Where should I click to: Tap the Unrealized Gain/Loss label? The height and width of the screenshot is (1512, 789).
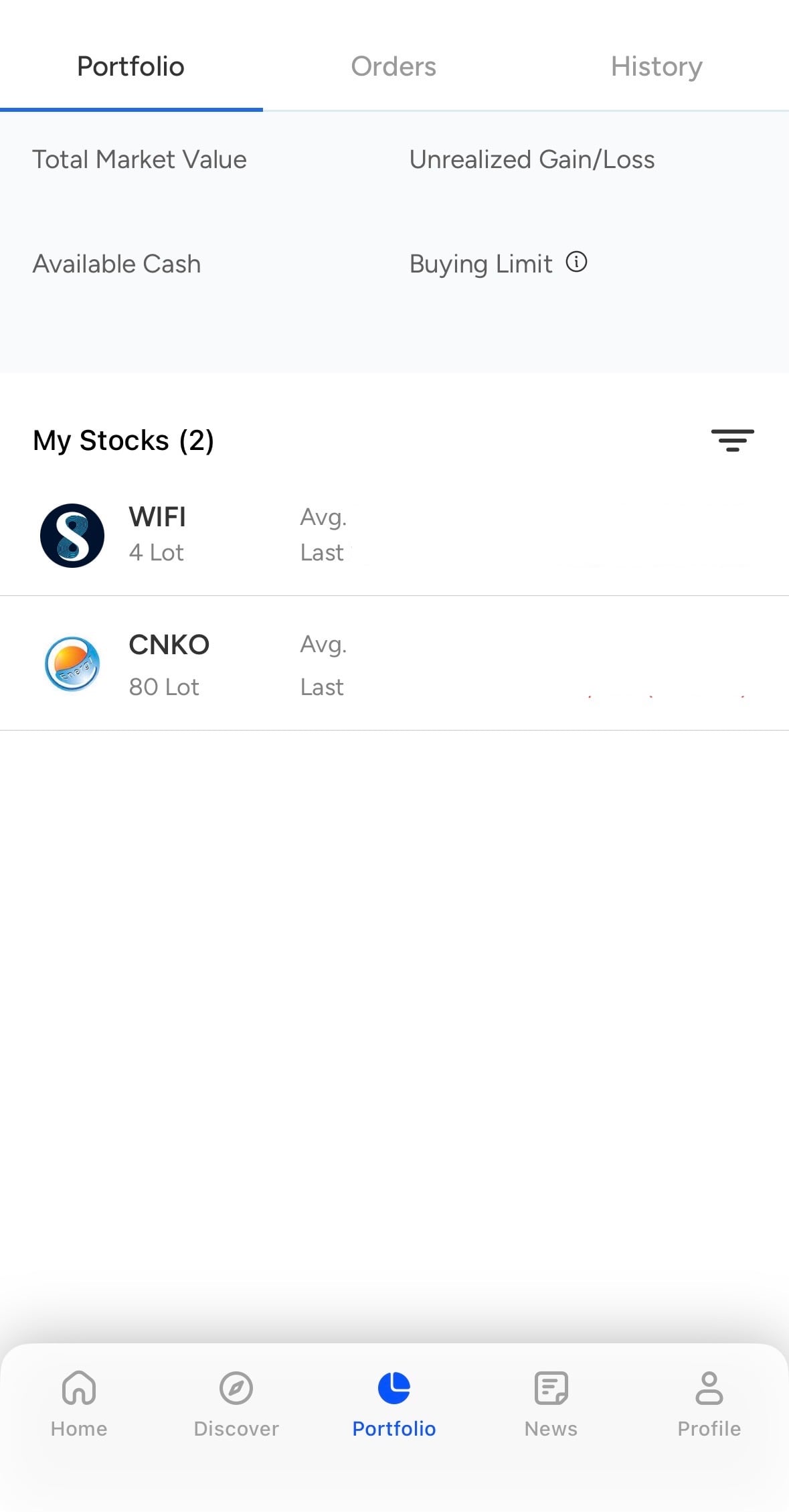(532, 159)
